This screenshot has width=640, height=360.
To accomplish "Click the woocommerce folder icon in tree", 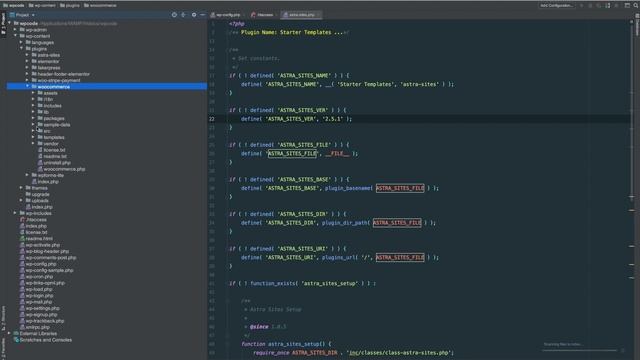I will click(34, 87).
